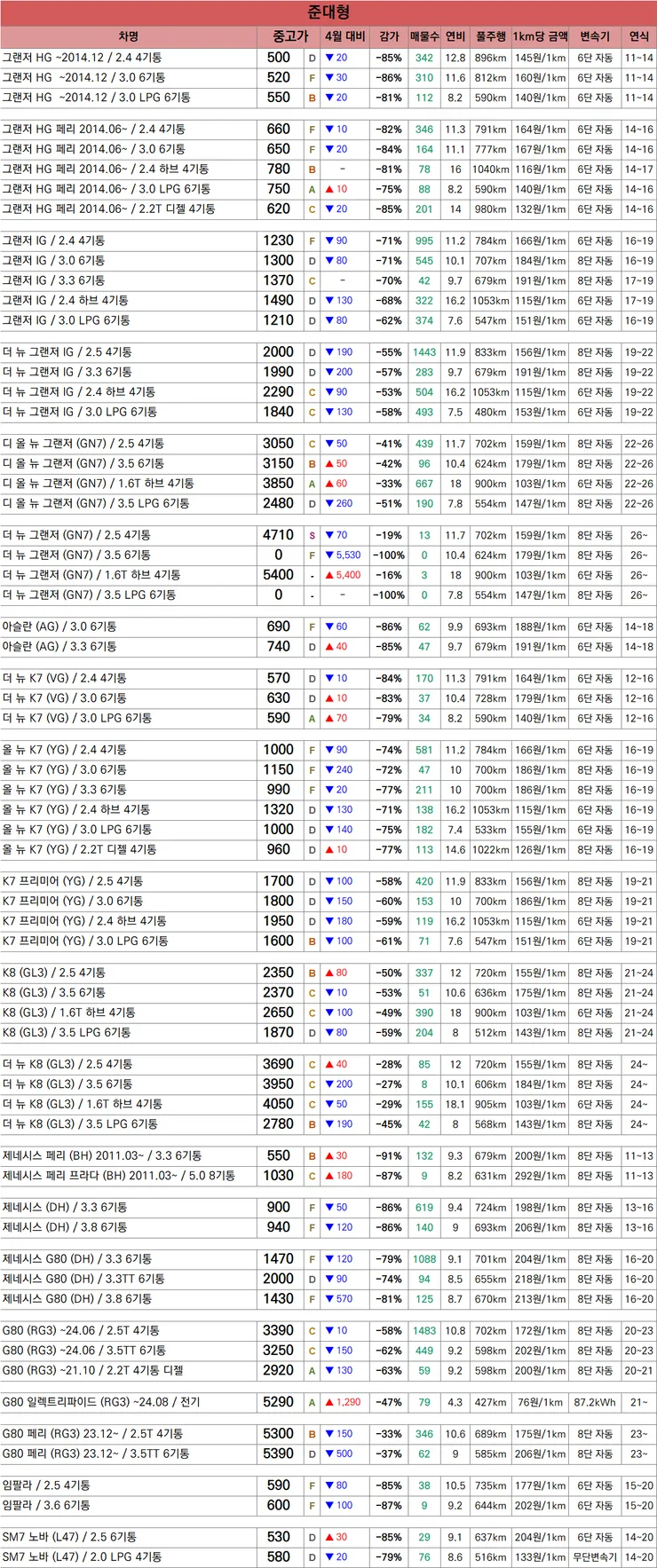This screenshot has height=1568, width=657.
Task: Click price 740 in 아슬란 3.3 row
Action: pos(279,647)
